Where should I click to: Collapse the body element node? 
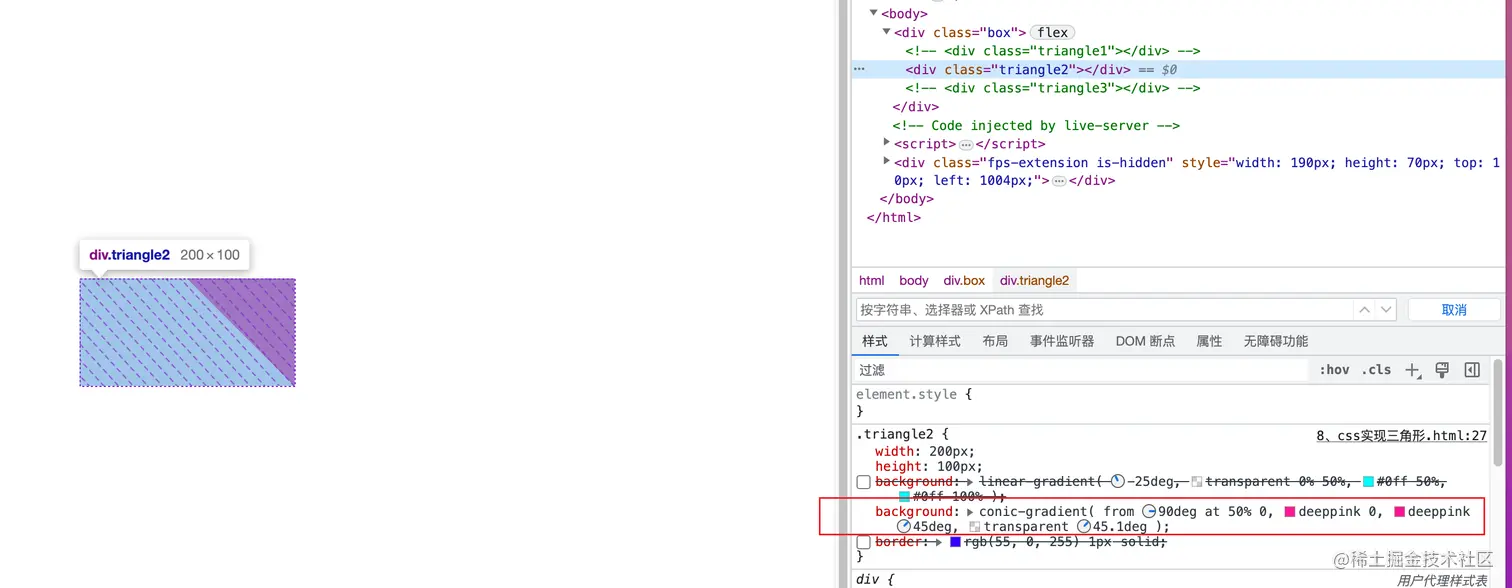[873, 13]
